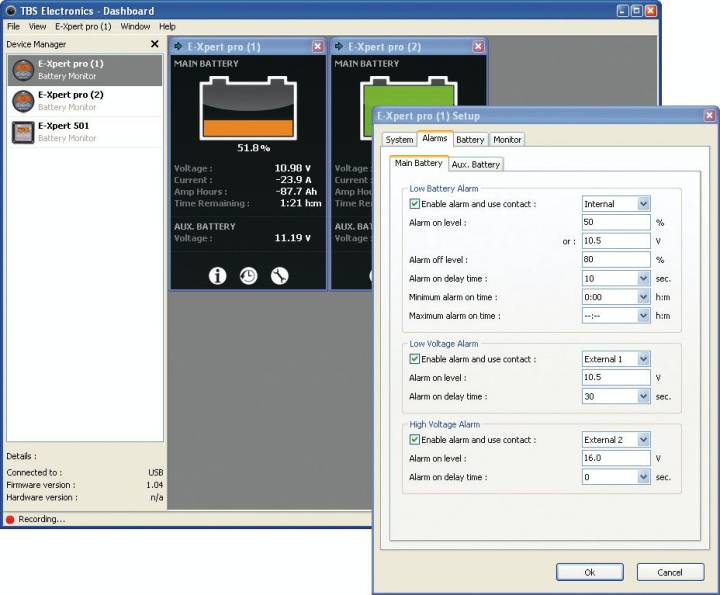This screenshot has height=595, width=720.
Task: Open the Window menu
Action: point(135,26)
